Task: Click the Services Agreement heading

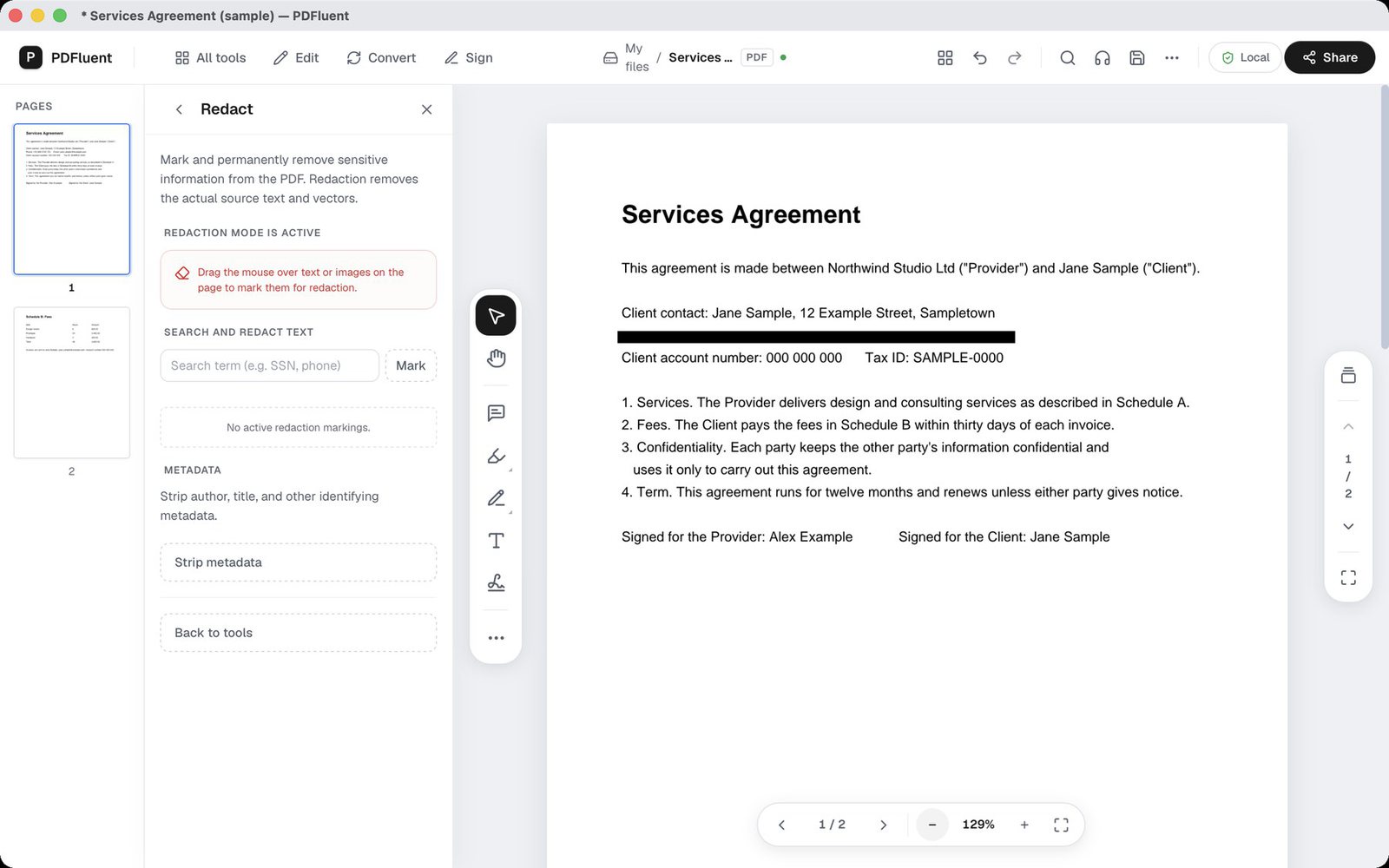Action: click(x=741, y=214)
